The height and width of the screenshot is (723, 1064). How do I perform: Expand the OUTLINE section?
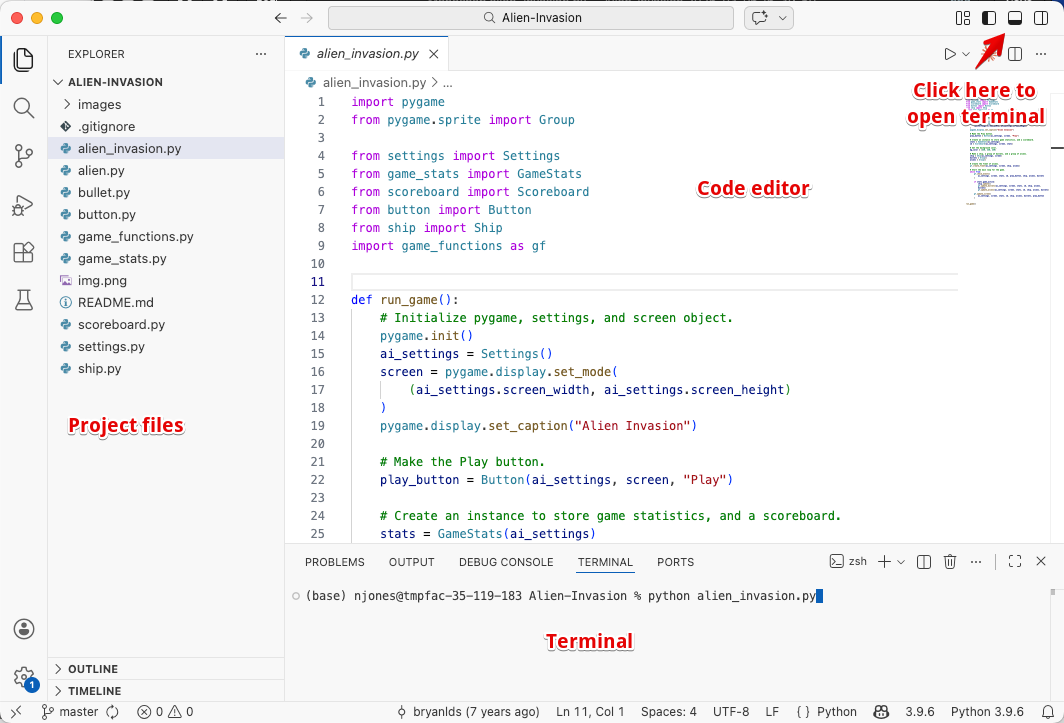tap(166, 669)
